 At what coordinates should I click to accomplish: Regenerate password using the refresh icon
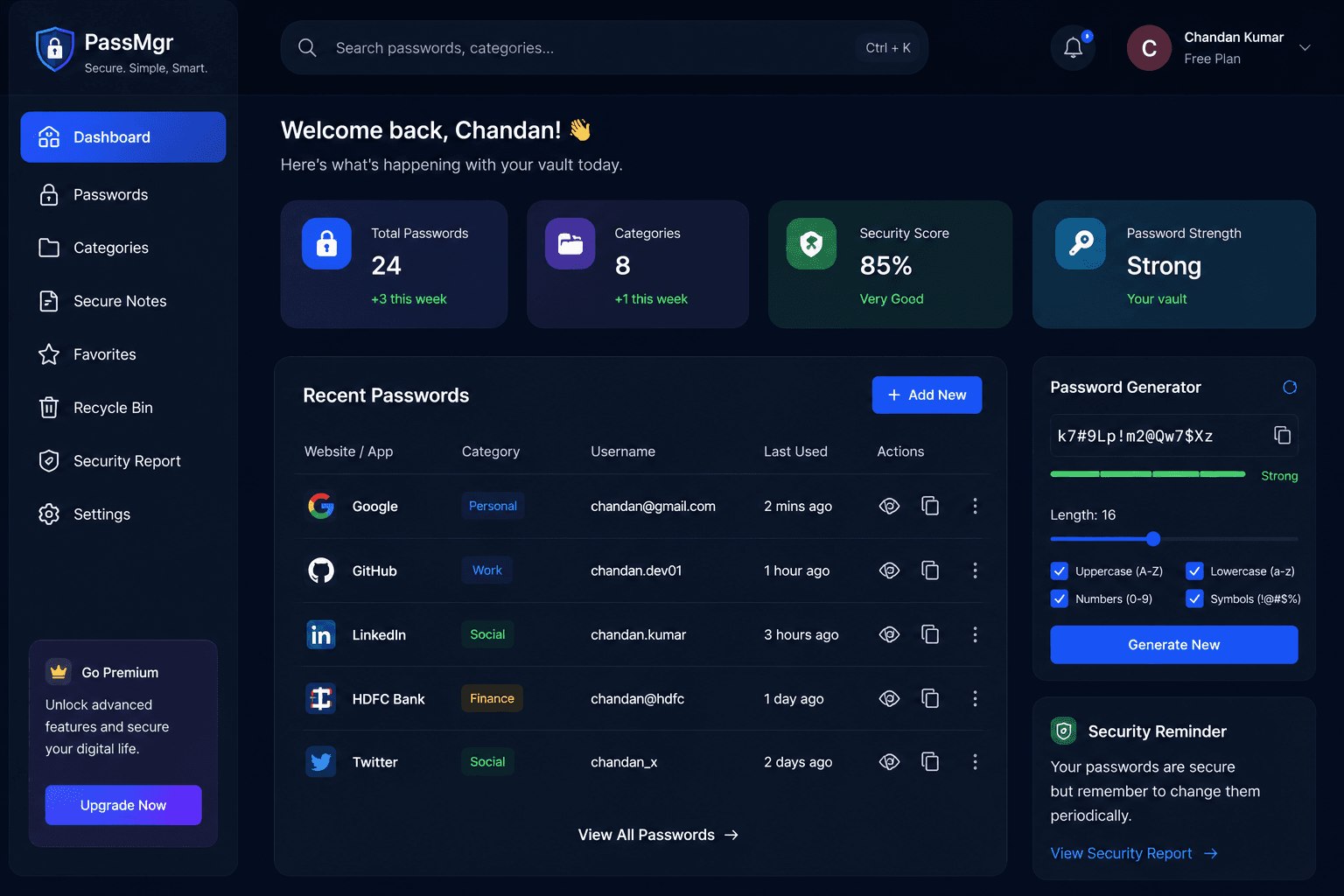[x=1290, y=387]
